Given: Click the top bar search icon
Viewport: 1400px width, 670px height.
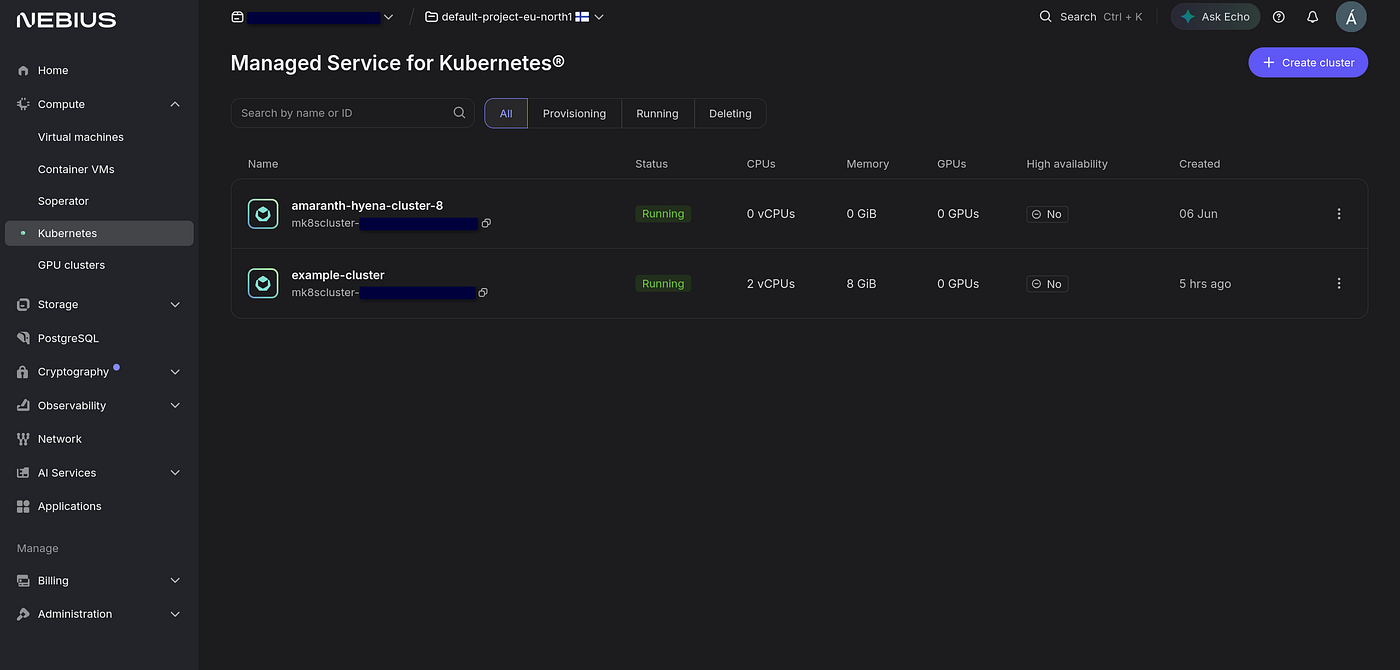Looking at the screenshot, I should coord(1046,17).
